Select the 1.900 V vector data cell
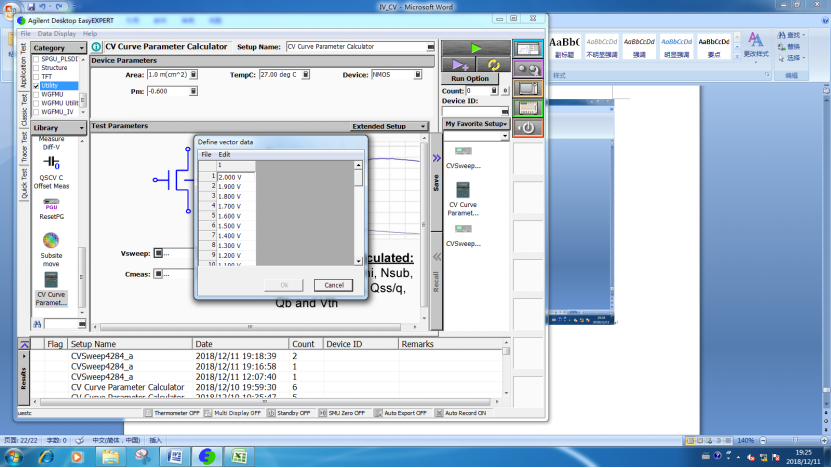The width and height of the screenshot is (831, 468). click(x=236, y=187)
